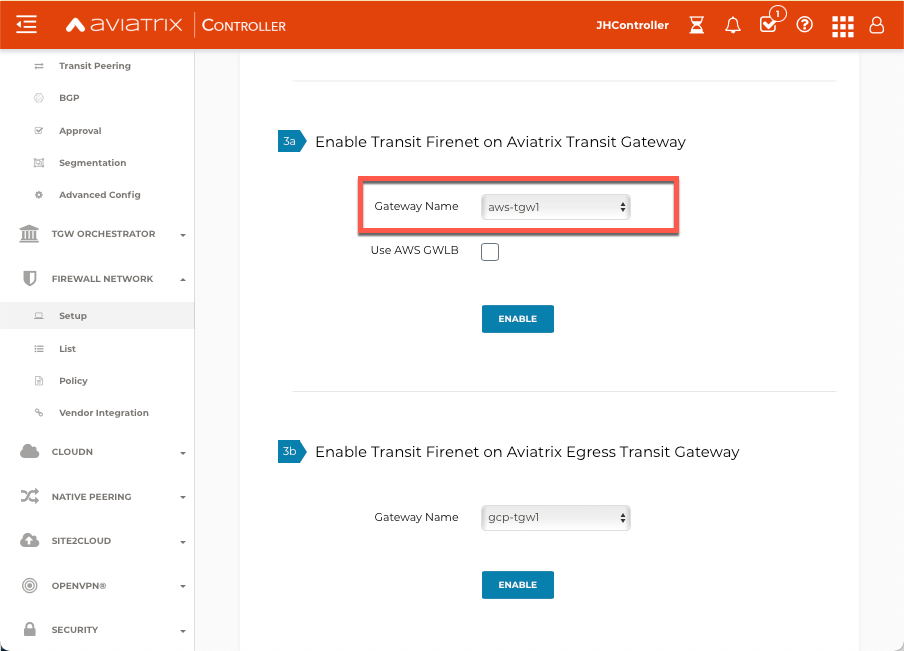Image resolution: width=904 pixels, height=651 pixels.
Task: Click the hamburger menu collapse icon
Action: pyautogui.click(x=27, y=25)
